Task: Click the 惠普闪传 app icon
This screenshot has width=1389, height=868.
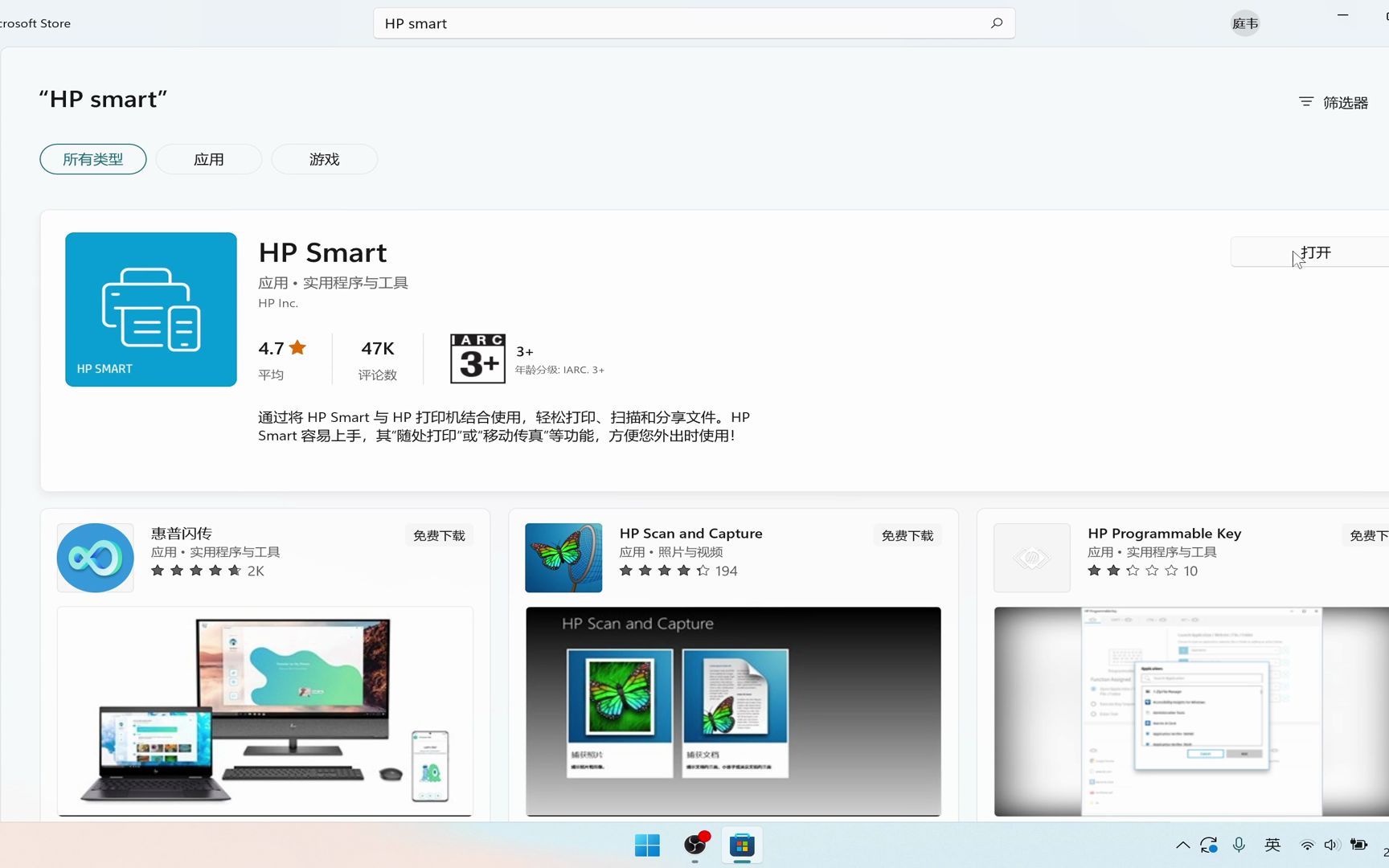Action: 95,557
